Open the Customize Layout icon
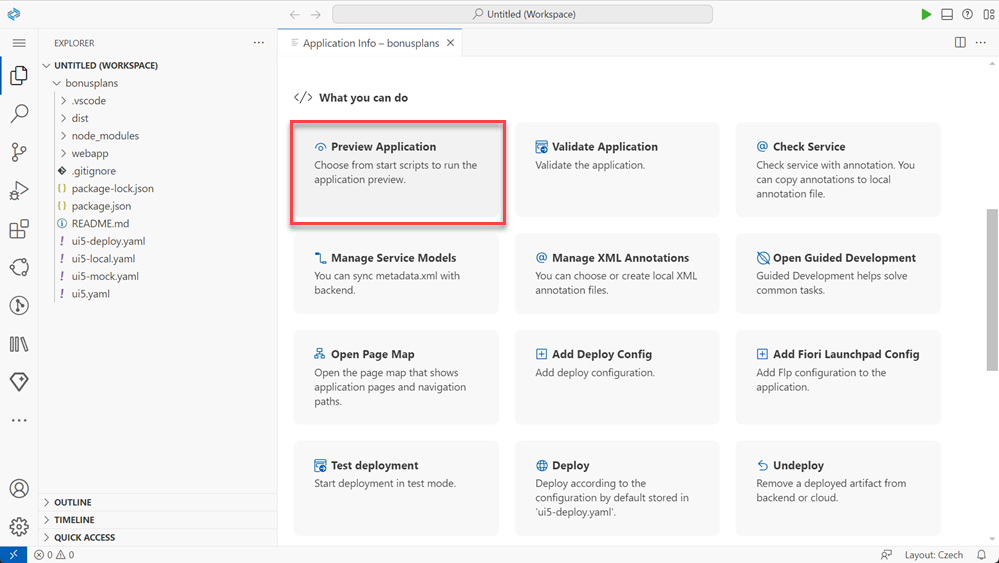This screenshot has height=563, width=999. pos(988,14)
